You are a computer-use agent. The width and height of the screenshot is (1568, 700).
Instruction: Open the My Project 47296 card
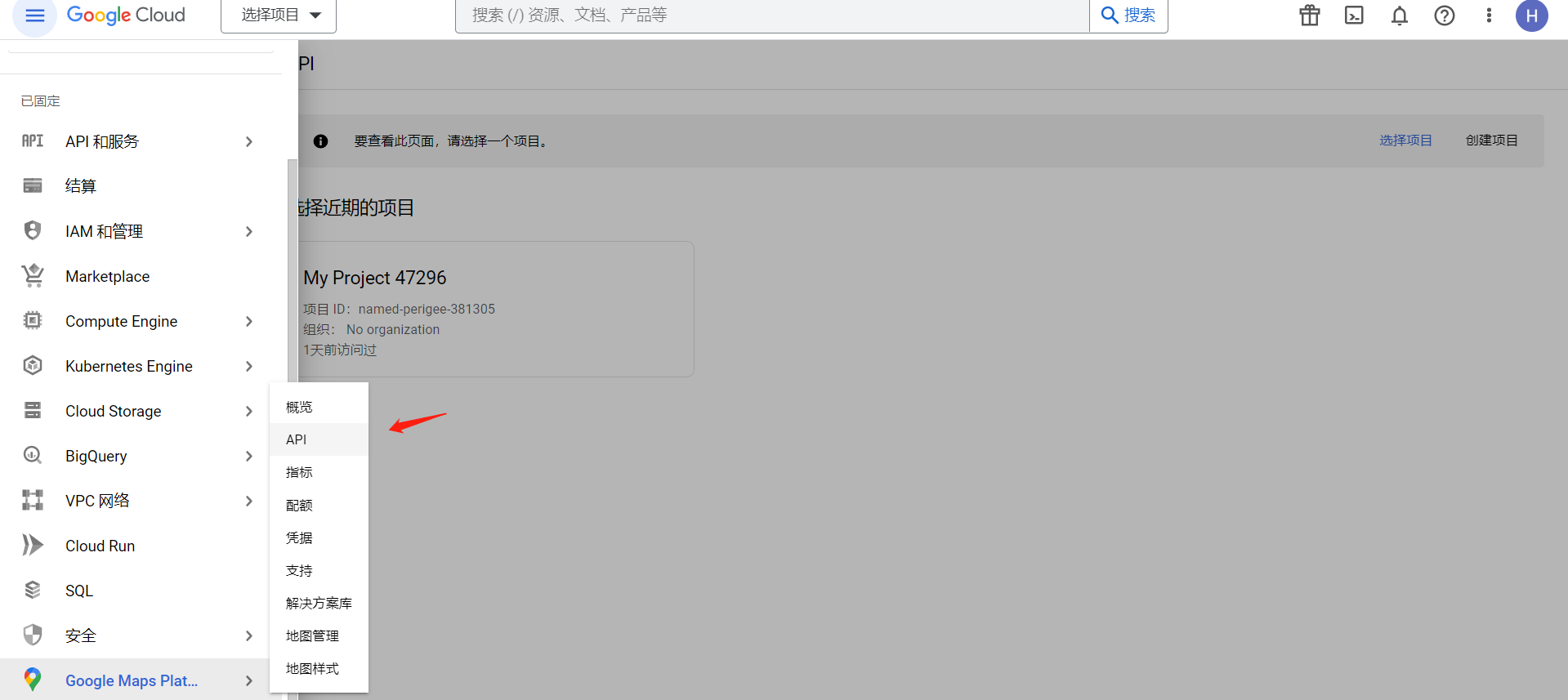(496, 309)
